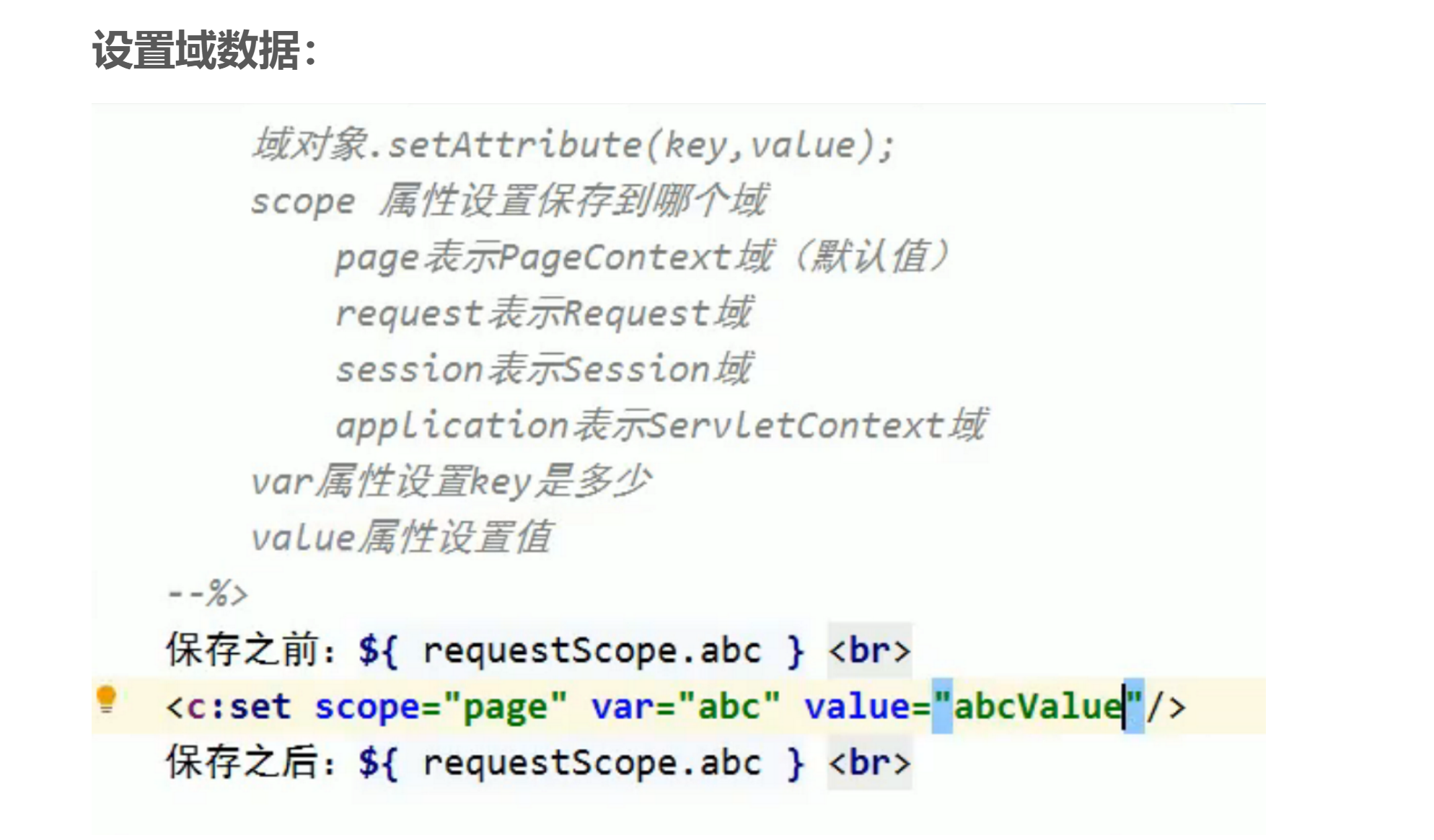
Task: Click the var属性设置key是多少 comment line
Action: (450, 481)
